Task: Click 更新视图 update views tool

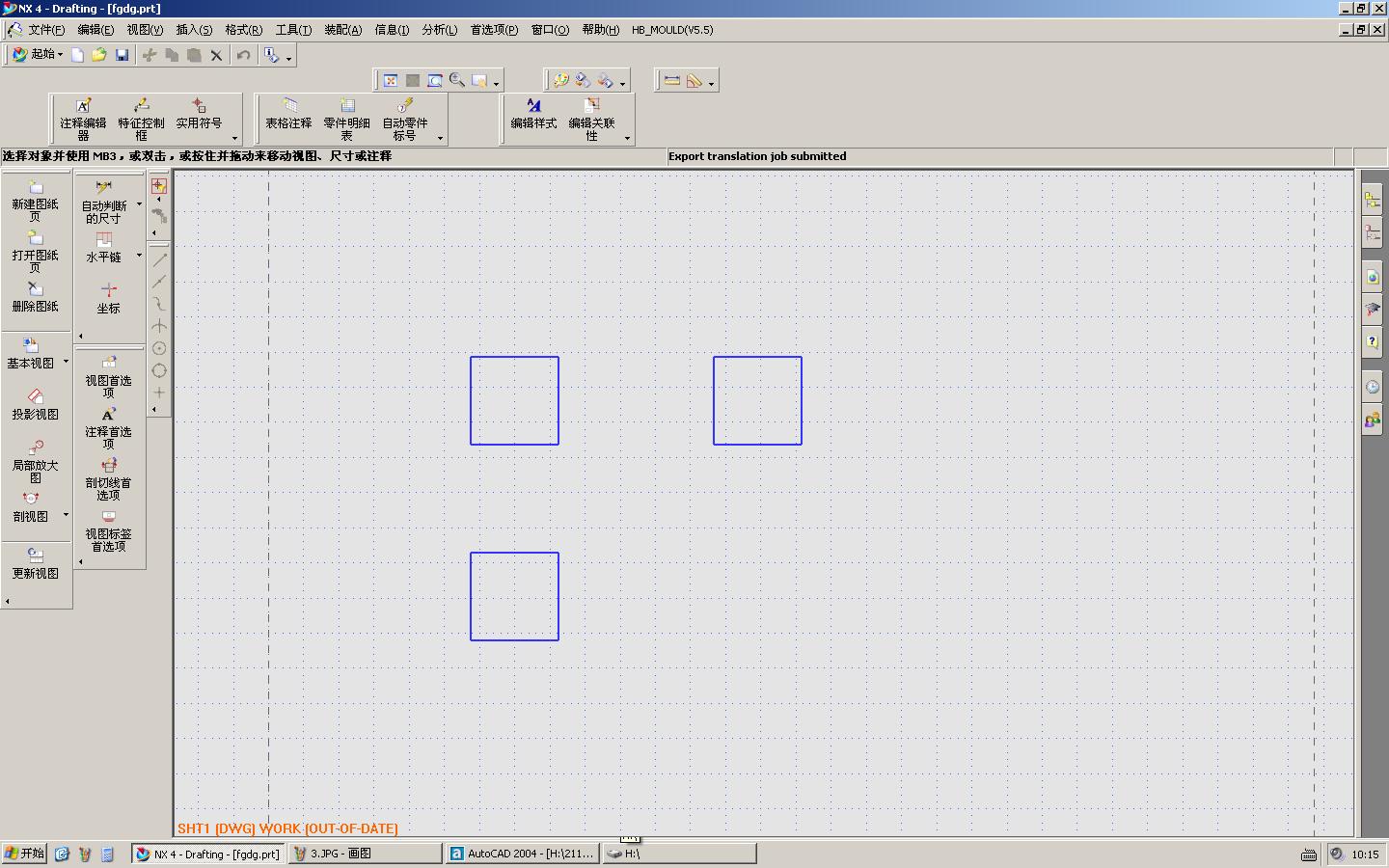Action: (x=35, y=564)
